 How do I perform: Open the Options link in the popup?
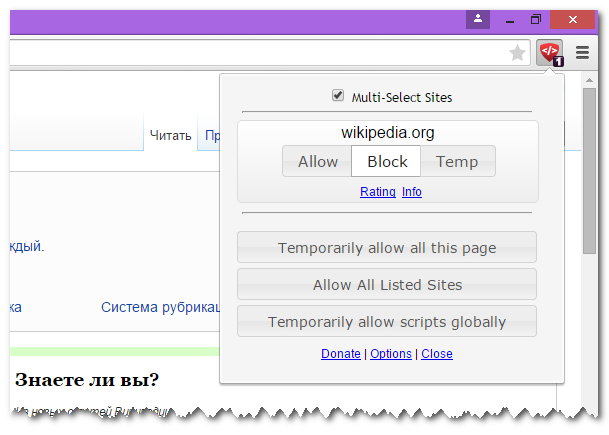pyautogui.click(x=391, y=353)
